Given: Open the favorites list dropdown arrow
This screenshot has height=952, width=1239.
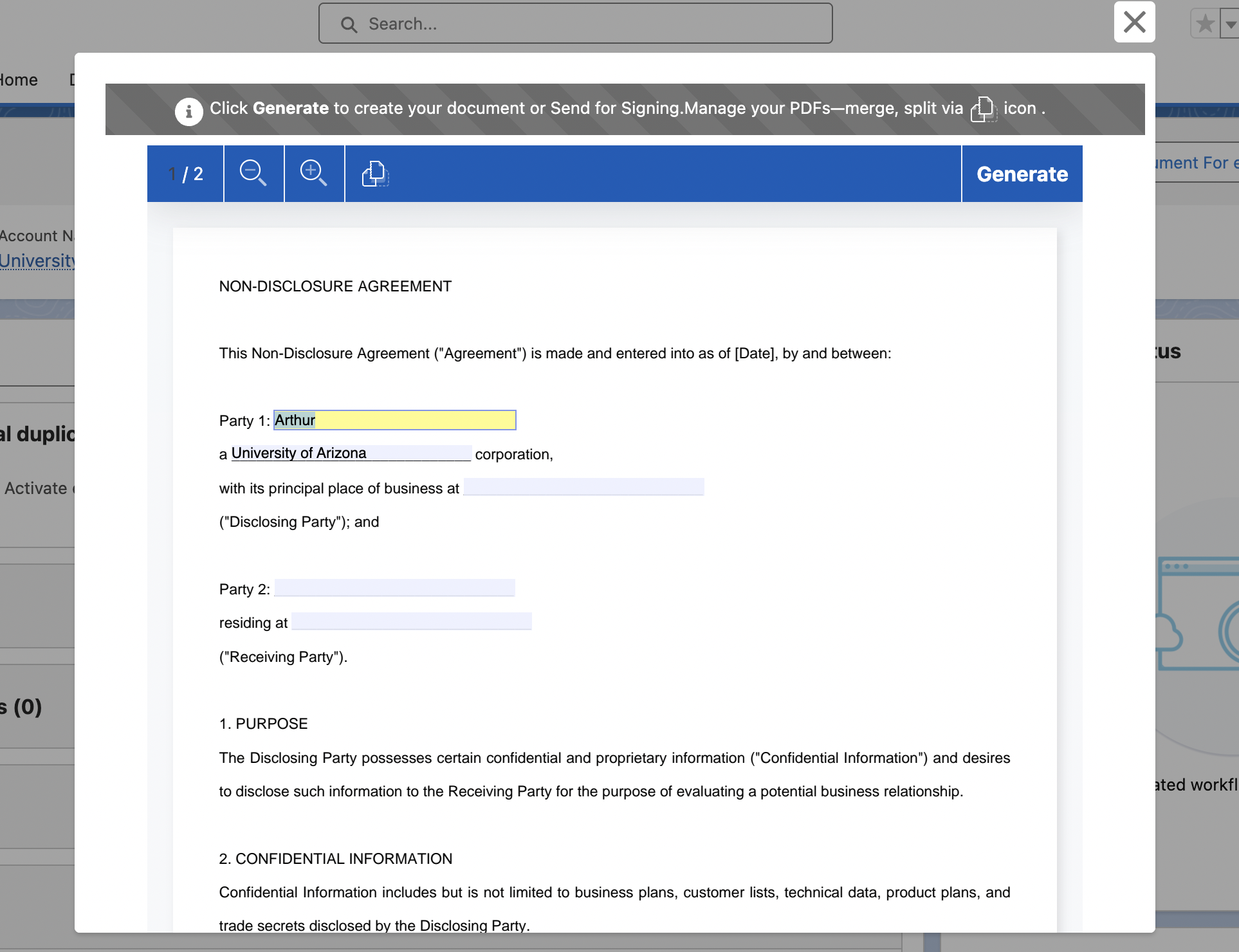Looking at the screenshot, I should tap(1230, 24).
